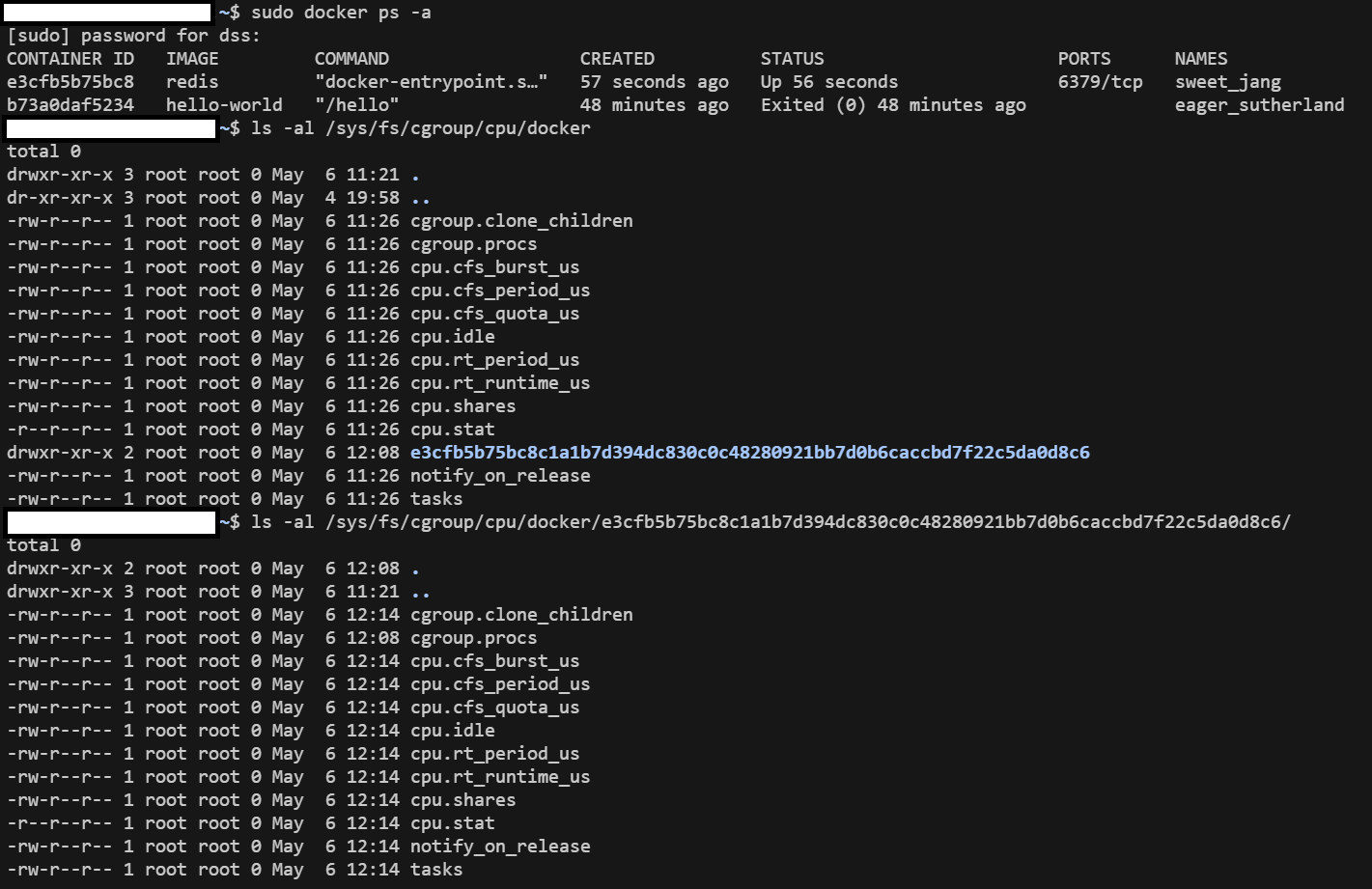Click the redis image name
The height and width of the screenshot is (889, 1372).
192,82
